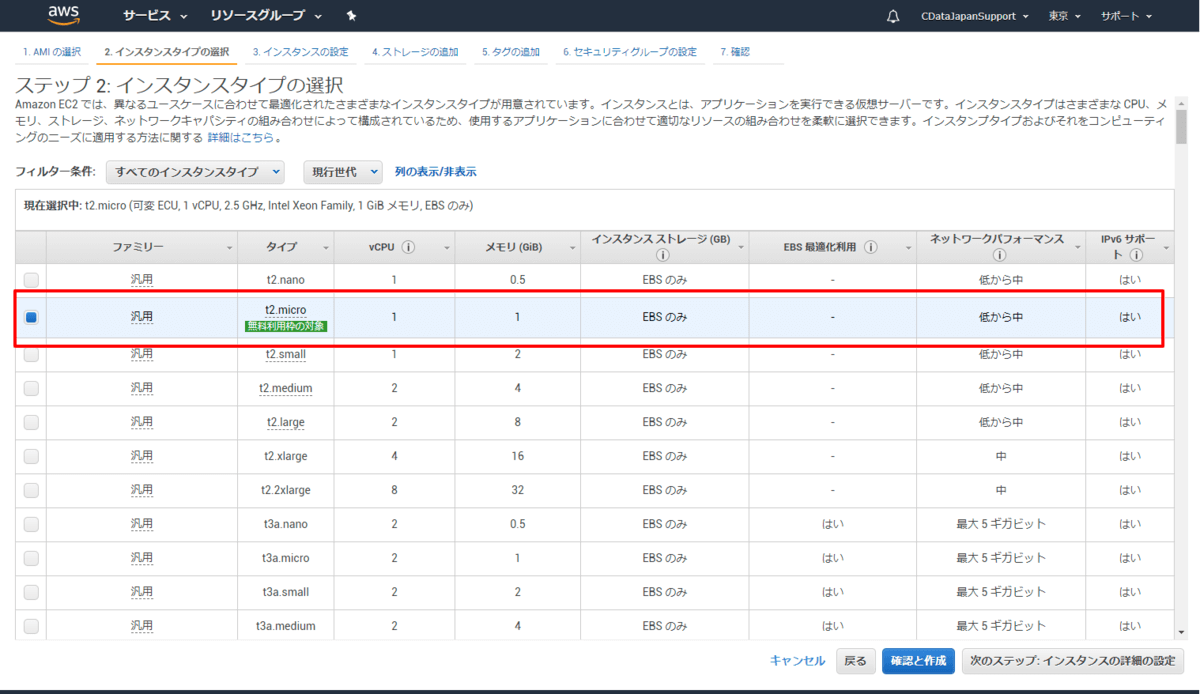Open the 東京 region selector
Screen dimensions: 1200x694
(x=1065, y=16)
